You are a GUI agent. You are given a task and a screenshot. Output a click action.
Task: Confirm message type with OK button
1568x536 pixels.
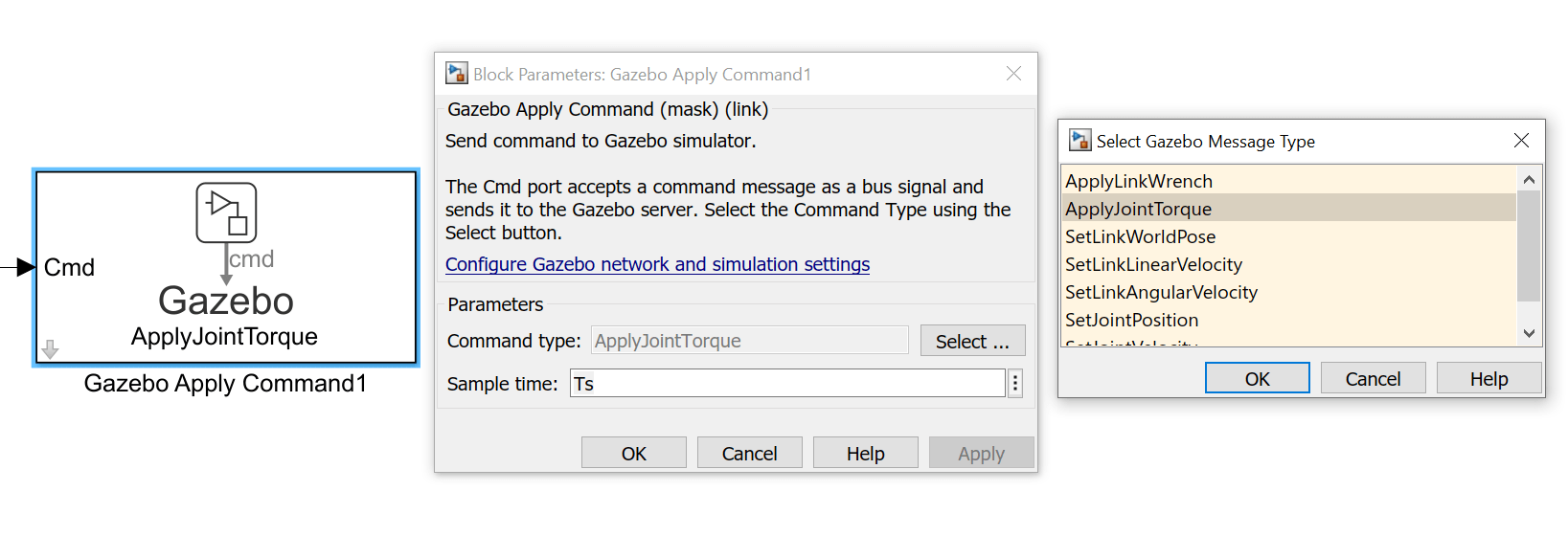pyautogui.click(x=1257, y=379)
